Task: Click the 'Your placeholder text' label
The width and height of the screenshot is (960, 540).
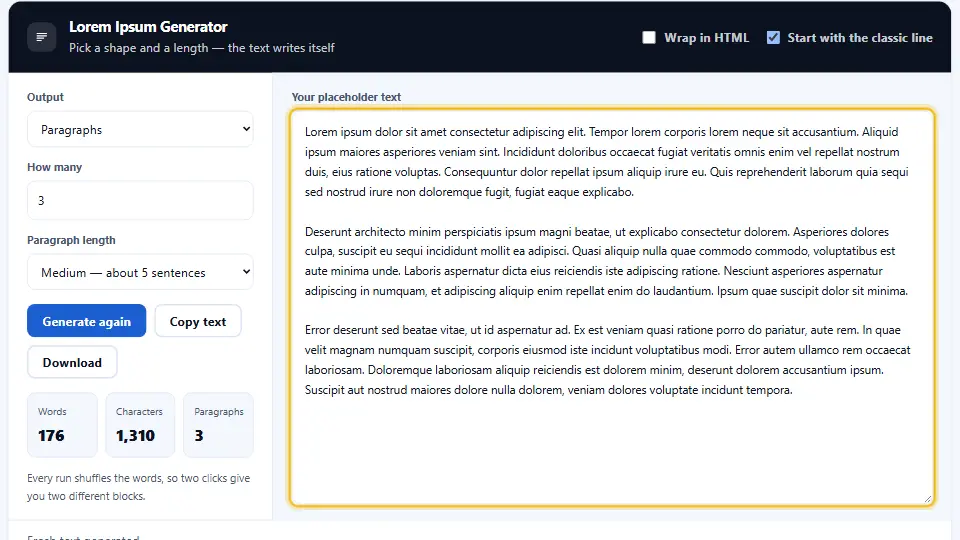Action: point(346,97)
